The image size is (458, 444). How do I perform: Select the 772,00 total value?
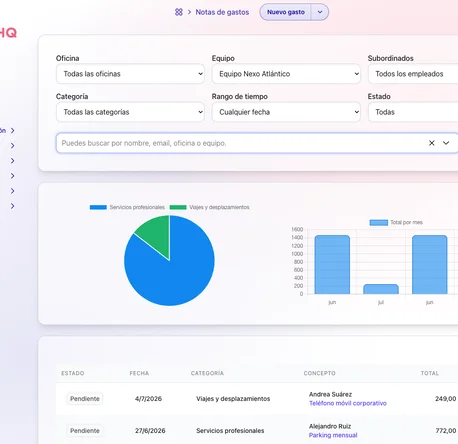(446, 431)
